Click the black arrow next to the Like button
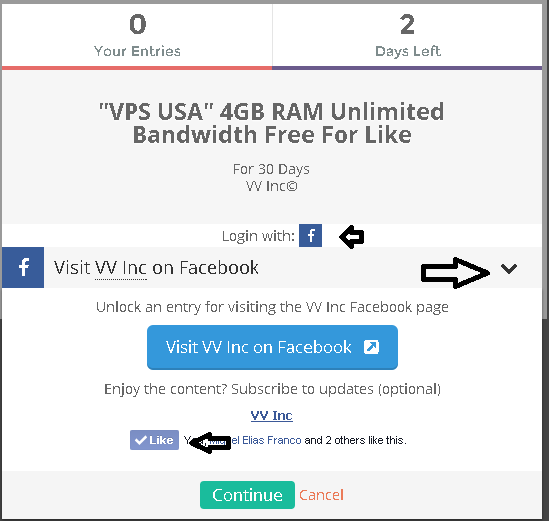549x521 pixels. point(209,443)
